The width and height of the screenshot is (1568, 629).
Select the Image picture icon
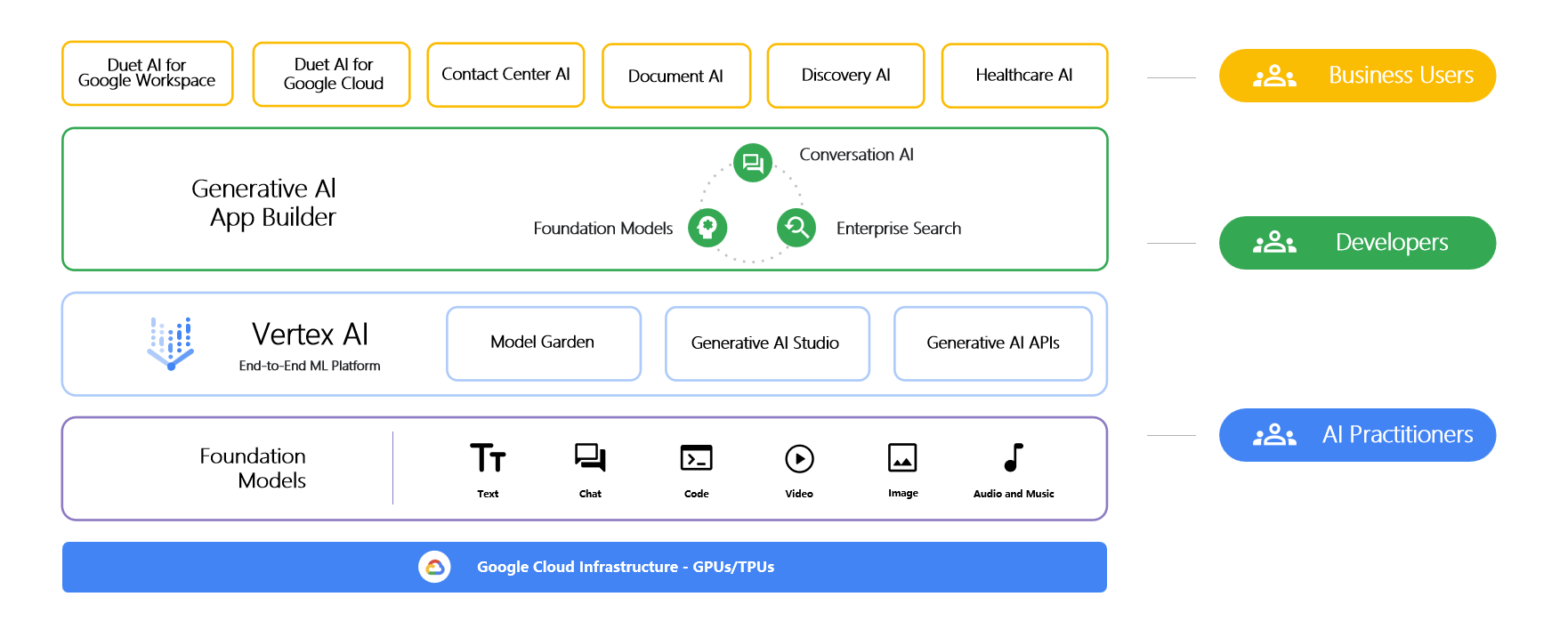click(902, 458)
